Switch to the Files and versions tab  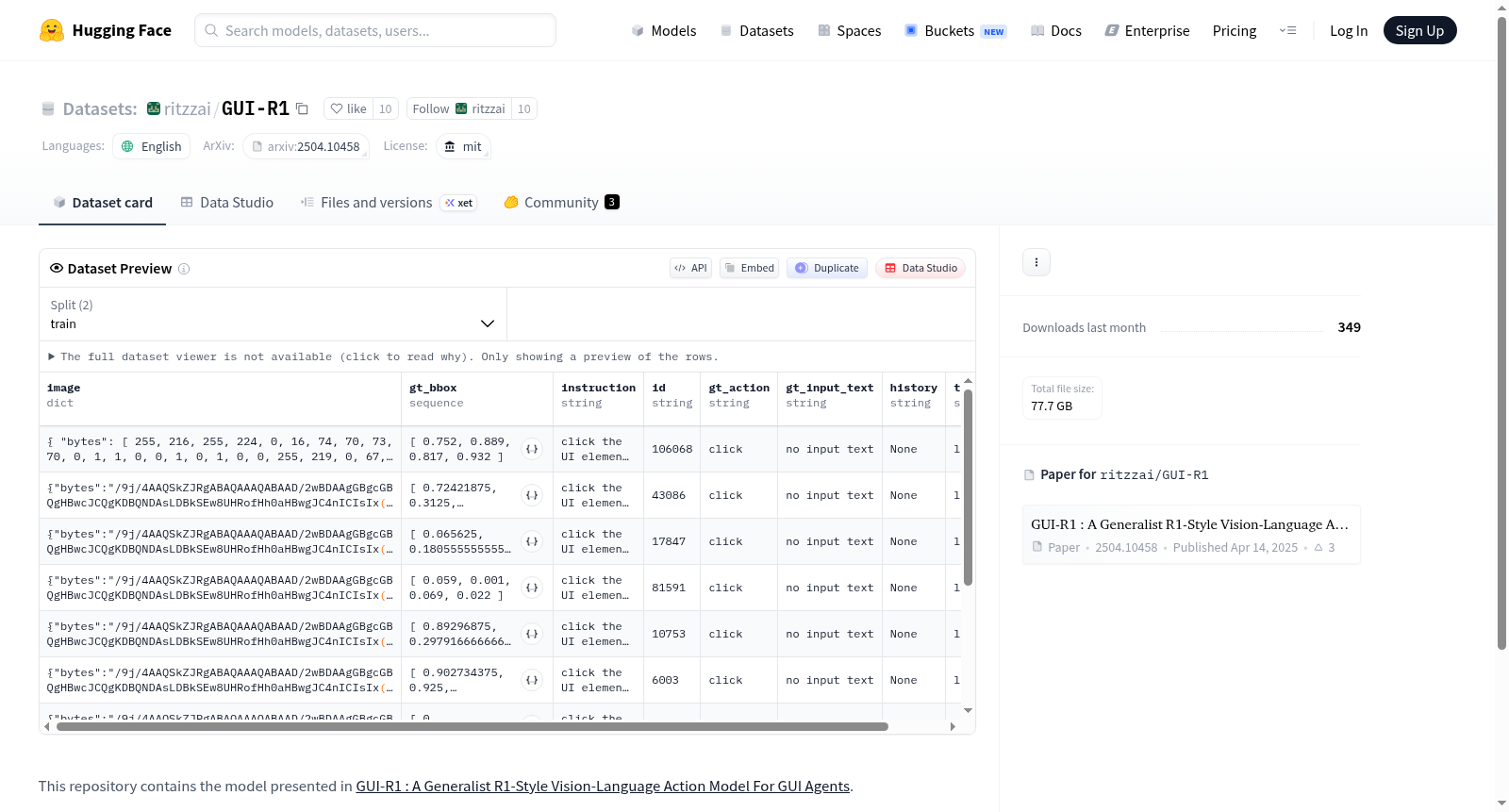pyautogui.click(x=388, y=202)
